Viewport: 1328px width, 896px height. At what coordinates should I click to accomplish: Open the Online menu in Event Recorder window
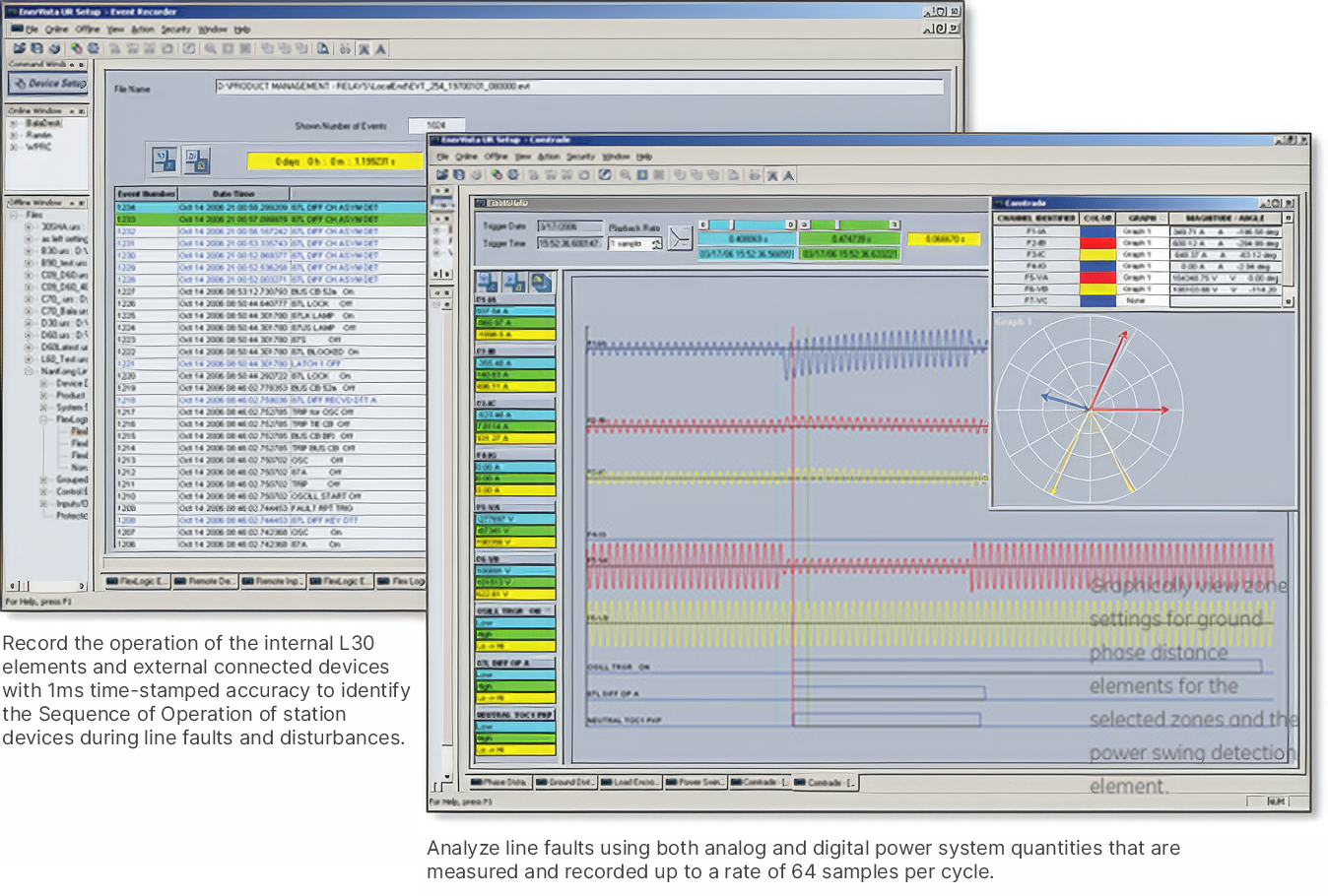point(56,30)
